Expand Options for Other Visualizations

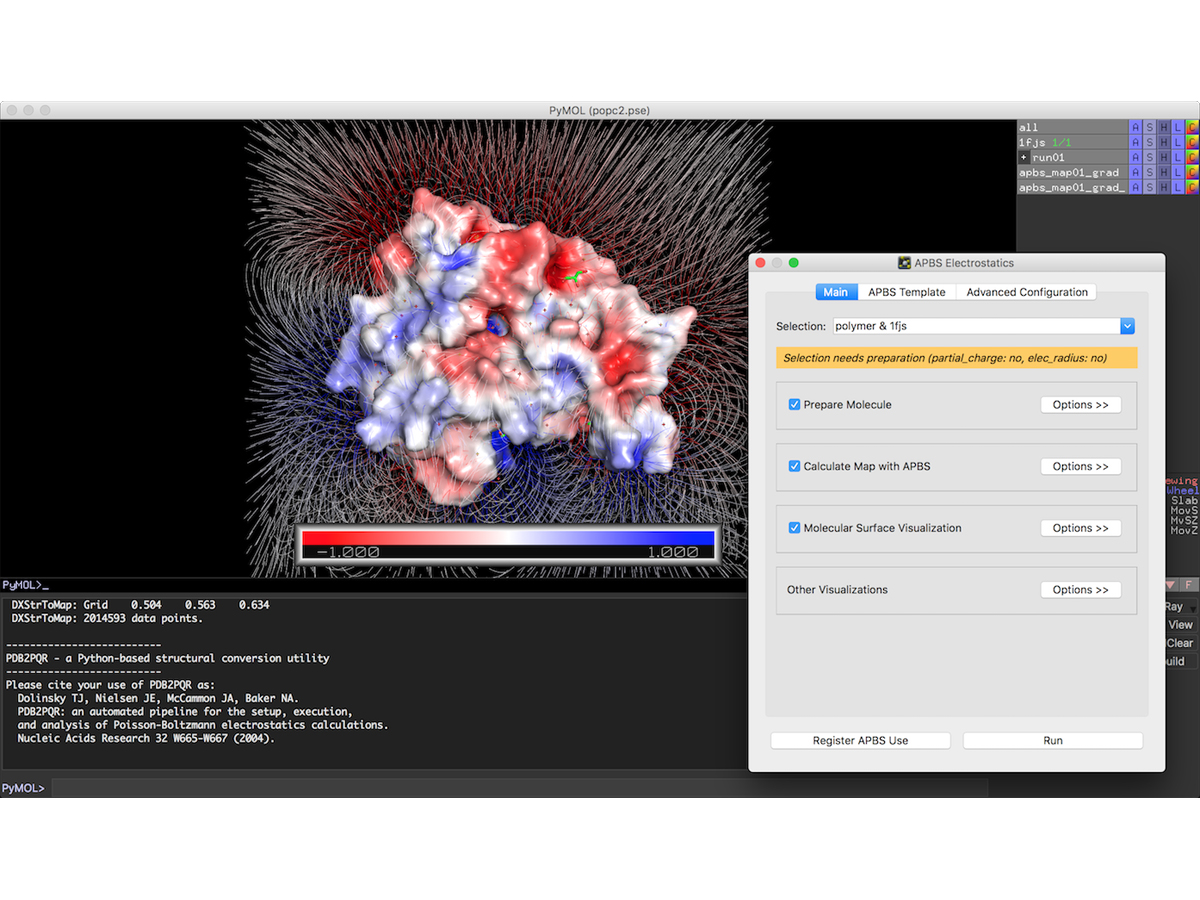pyautogui.click(x=1080, y=590)
